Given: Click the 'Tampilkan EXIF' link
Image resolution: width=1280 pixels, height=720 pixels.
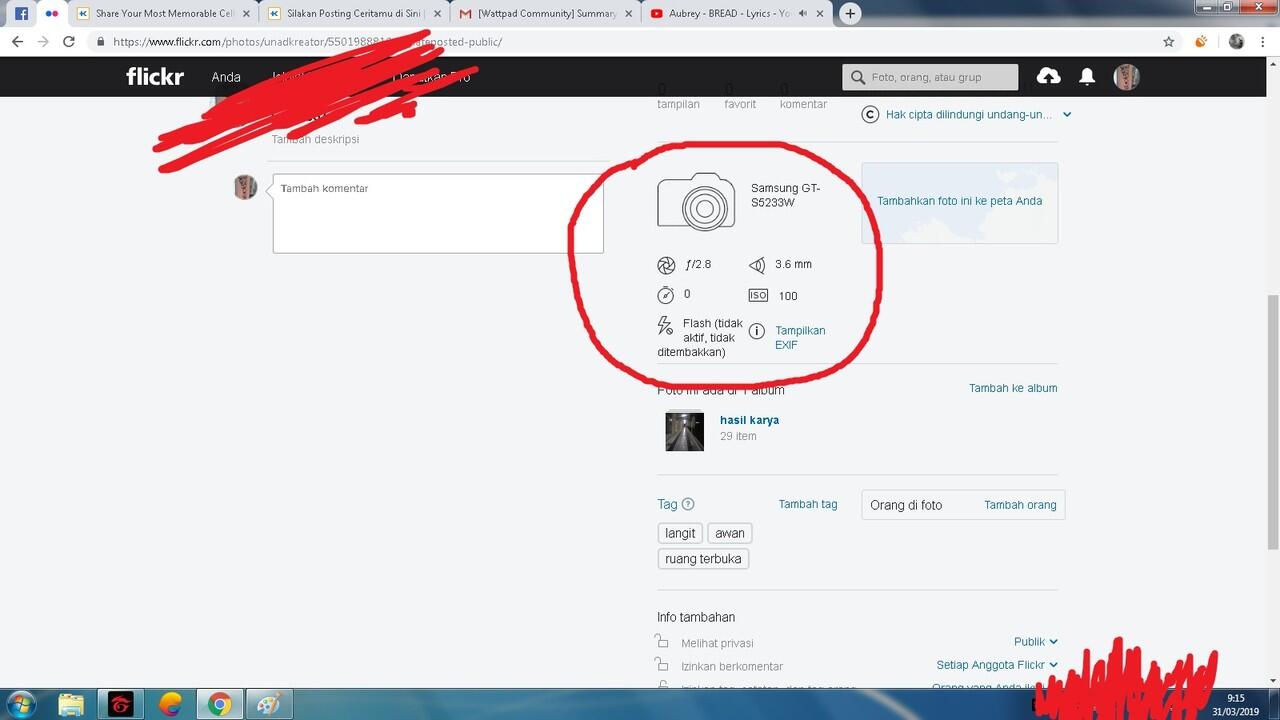Looking at the screenshot, I should pyautogui.click(x=800, y=337).
